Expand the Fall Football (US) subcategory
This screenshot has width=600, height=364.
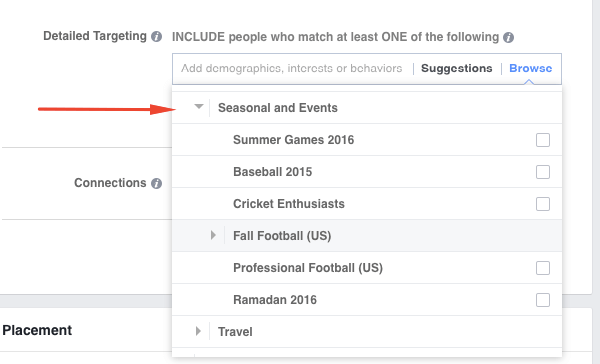214,235
